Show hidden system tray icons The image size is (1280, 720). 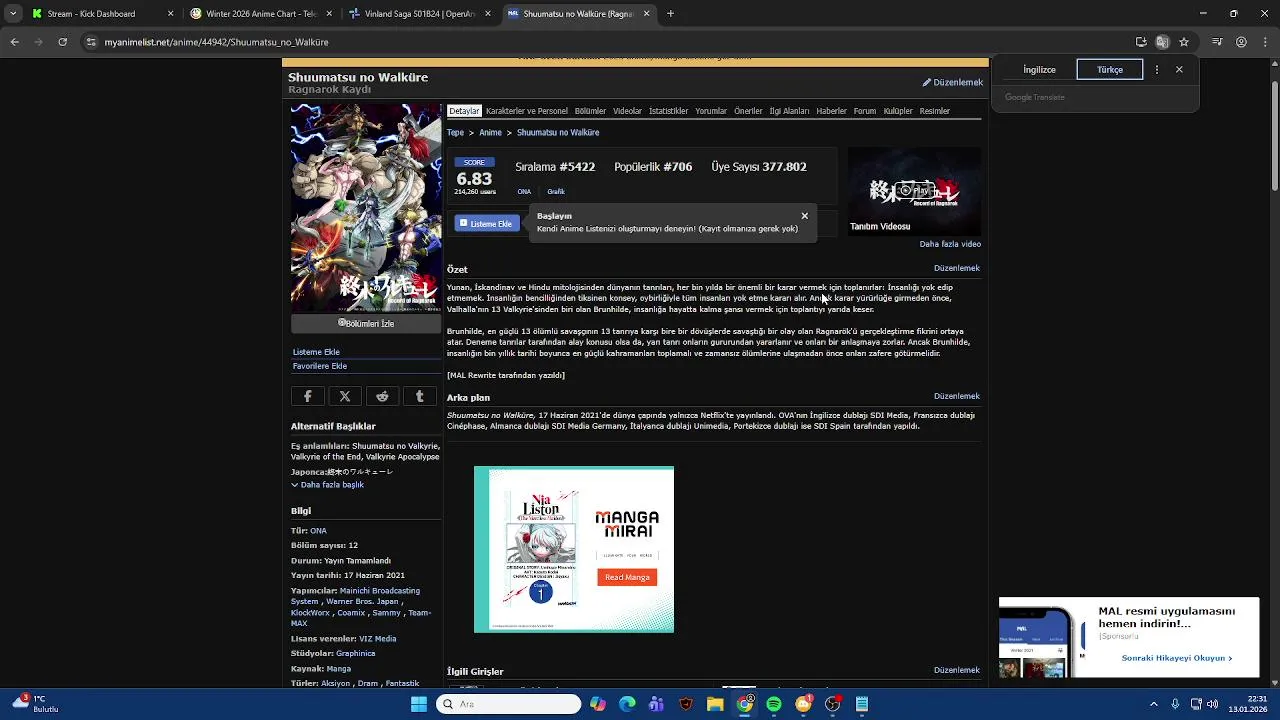(x=1153, y=704)
